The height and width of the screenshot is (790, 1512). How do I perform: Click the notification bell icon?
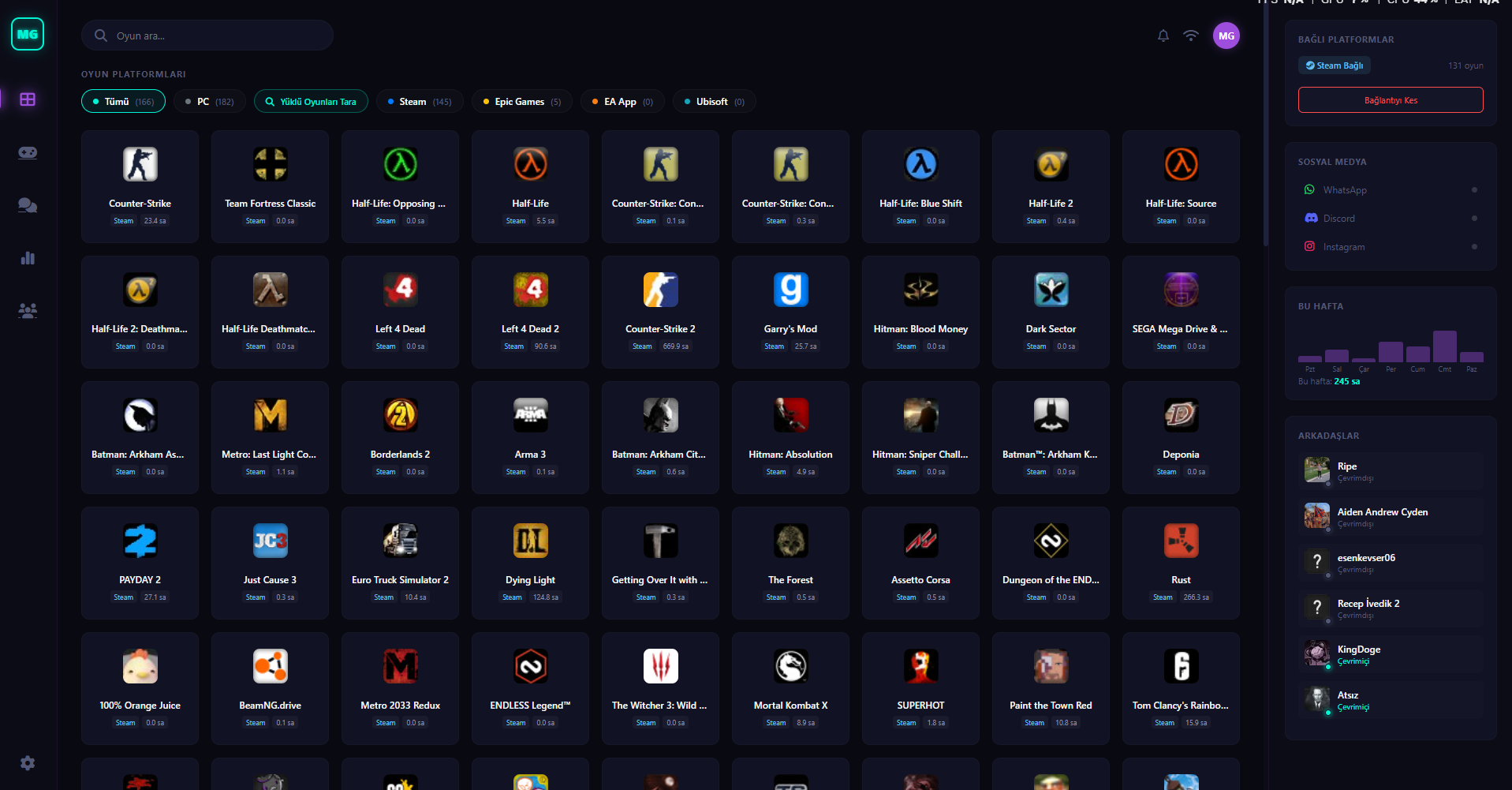pos(1163,36)
